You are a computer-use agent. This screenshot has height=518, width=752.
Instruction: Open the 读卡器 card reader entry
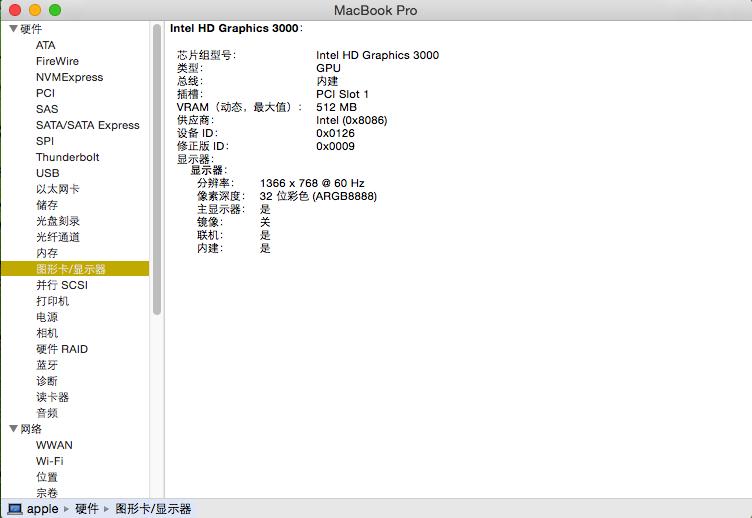pyautogui.click(x=52, y=397)
